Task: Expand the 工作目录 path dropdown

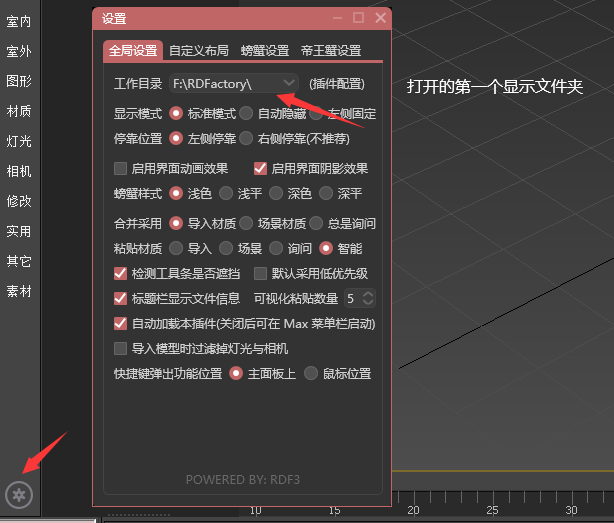Action: (289, 83)
